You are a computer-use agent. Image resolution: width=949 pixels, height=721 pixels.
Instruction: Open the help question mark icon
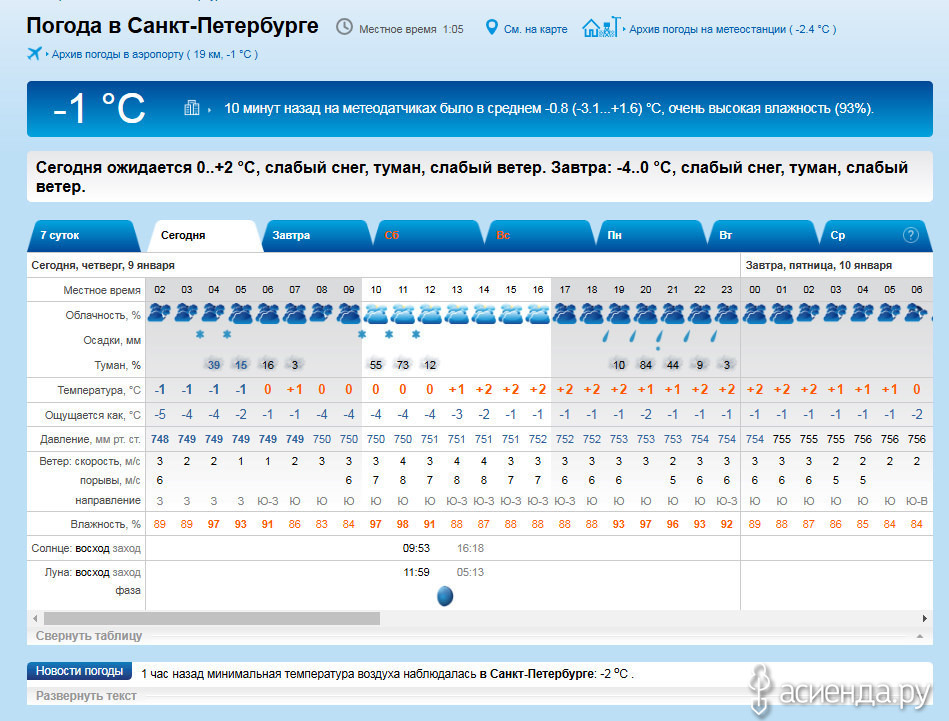911,235
